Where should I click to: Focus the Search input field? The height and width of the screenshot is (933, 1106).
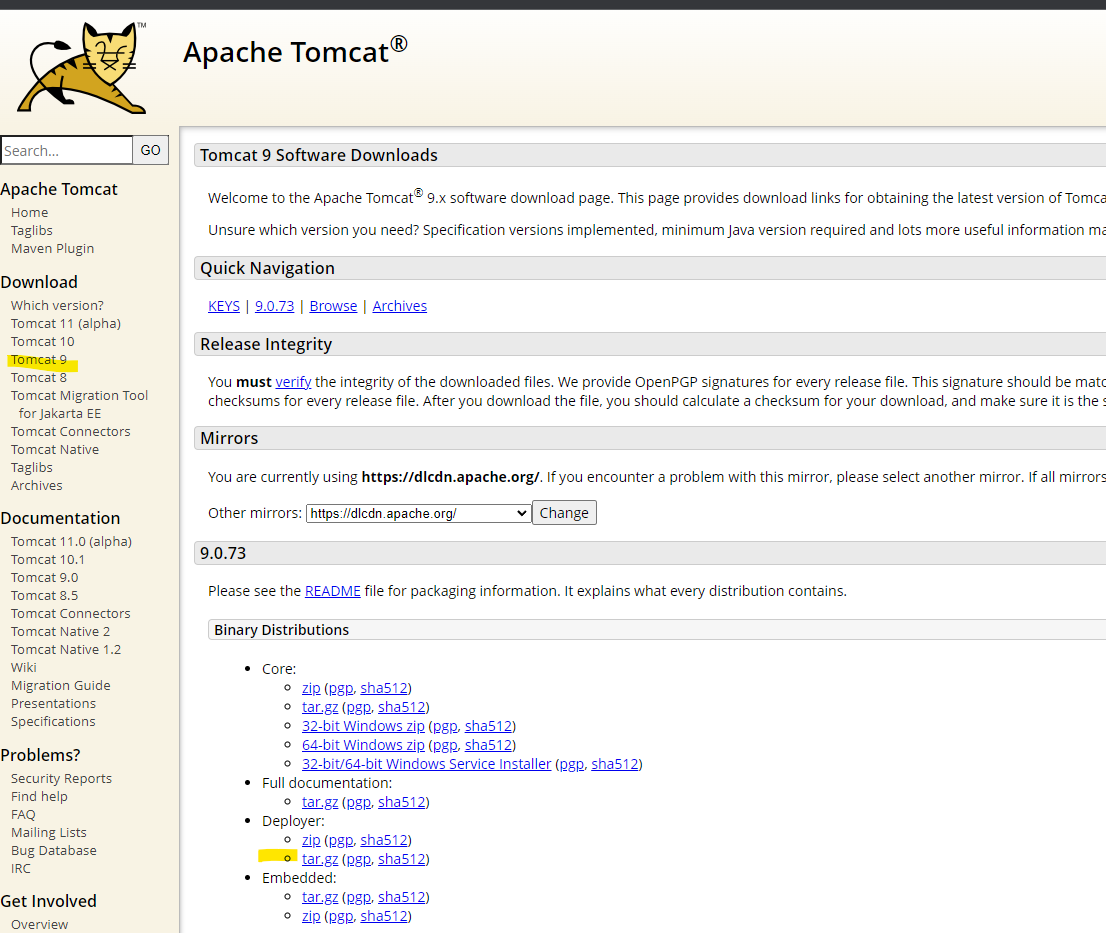tap(66, 150)
